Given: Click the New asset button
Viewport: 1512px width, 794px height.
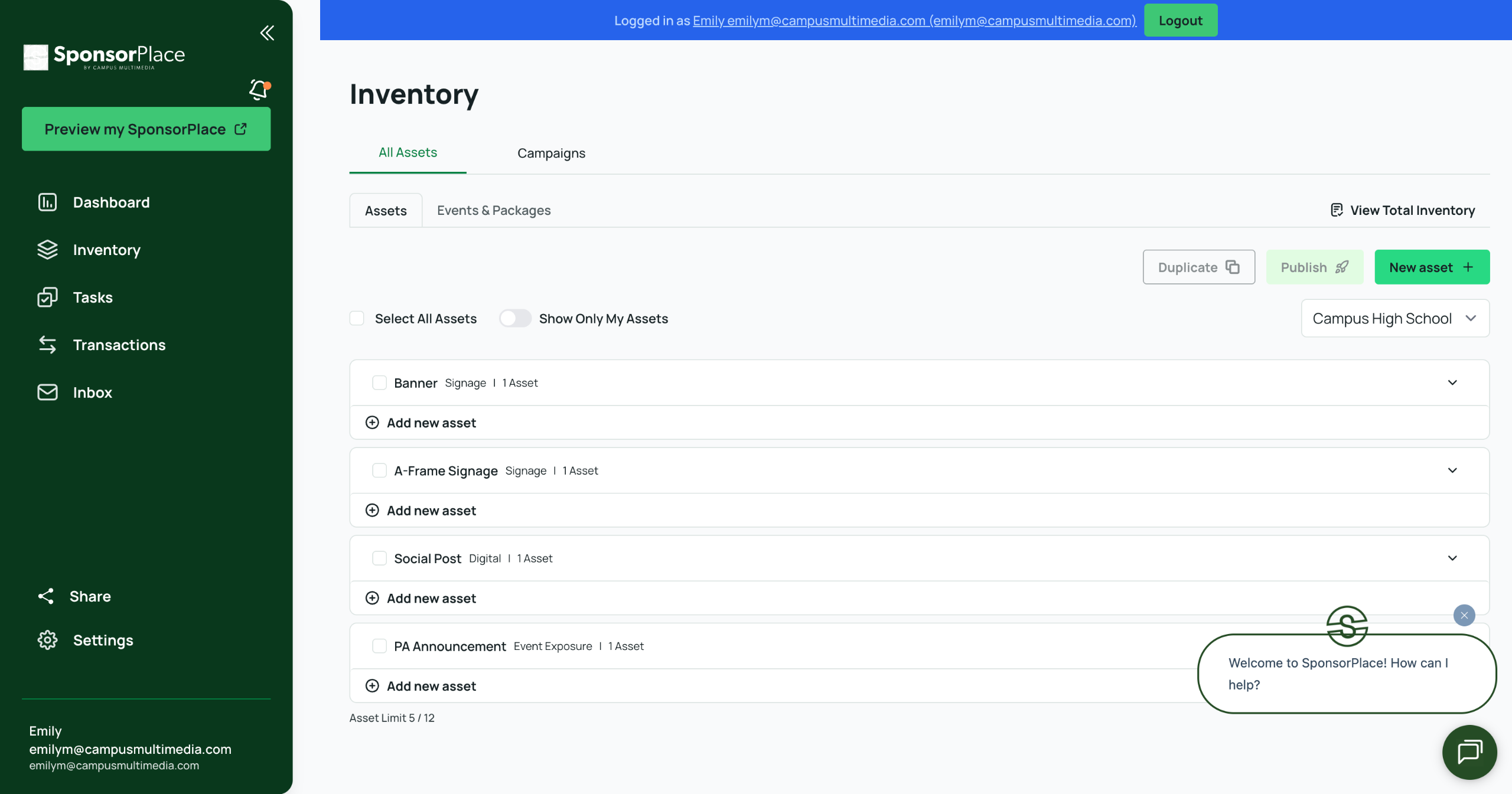Looking at the screenshot, I should point(1432,267).
